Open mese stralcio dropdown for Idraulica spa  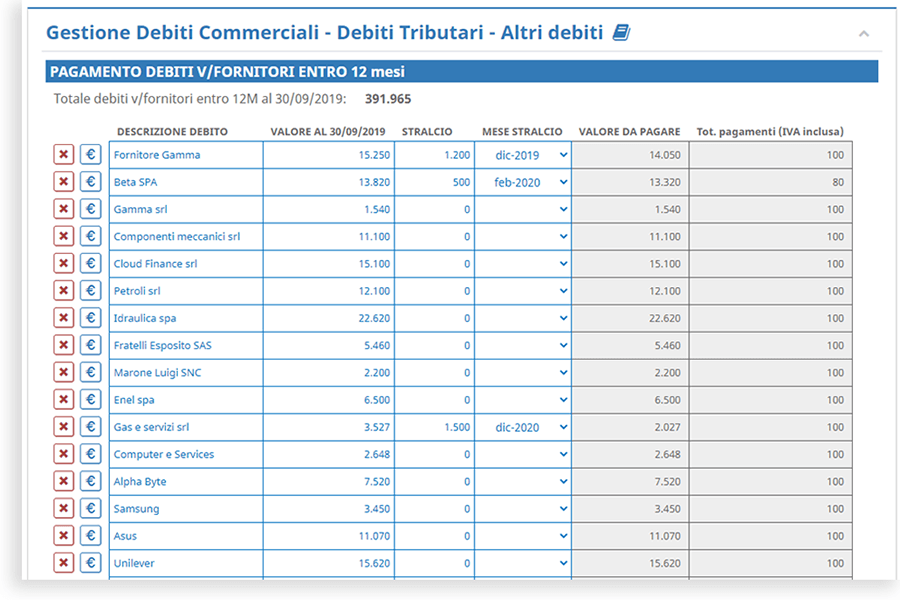tap(523, 318)
